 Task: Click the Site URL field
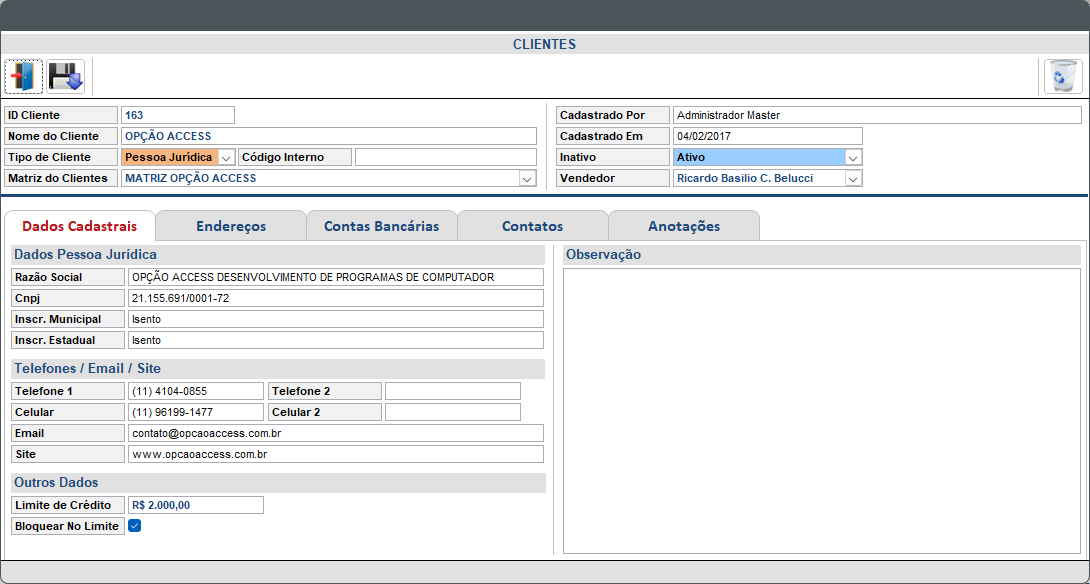point(336,454)
